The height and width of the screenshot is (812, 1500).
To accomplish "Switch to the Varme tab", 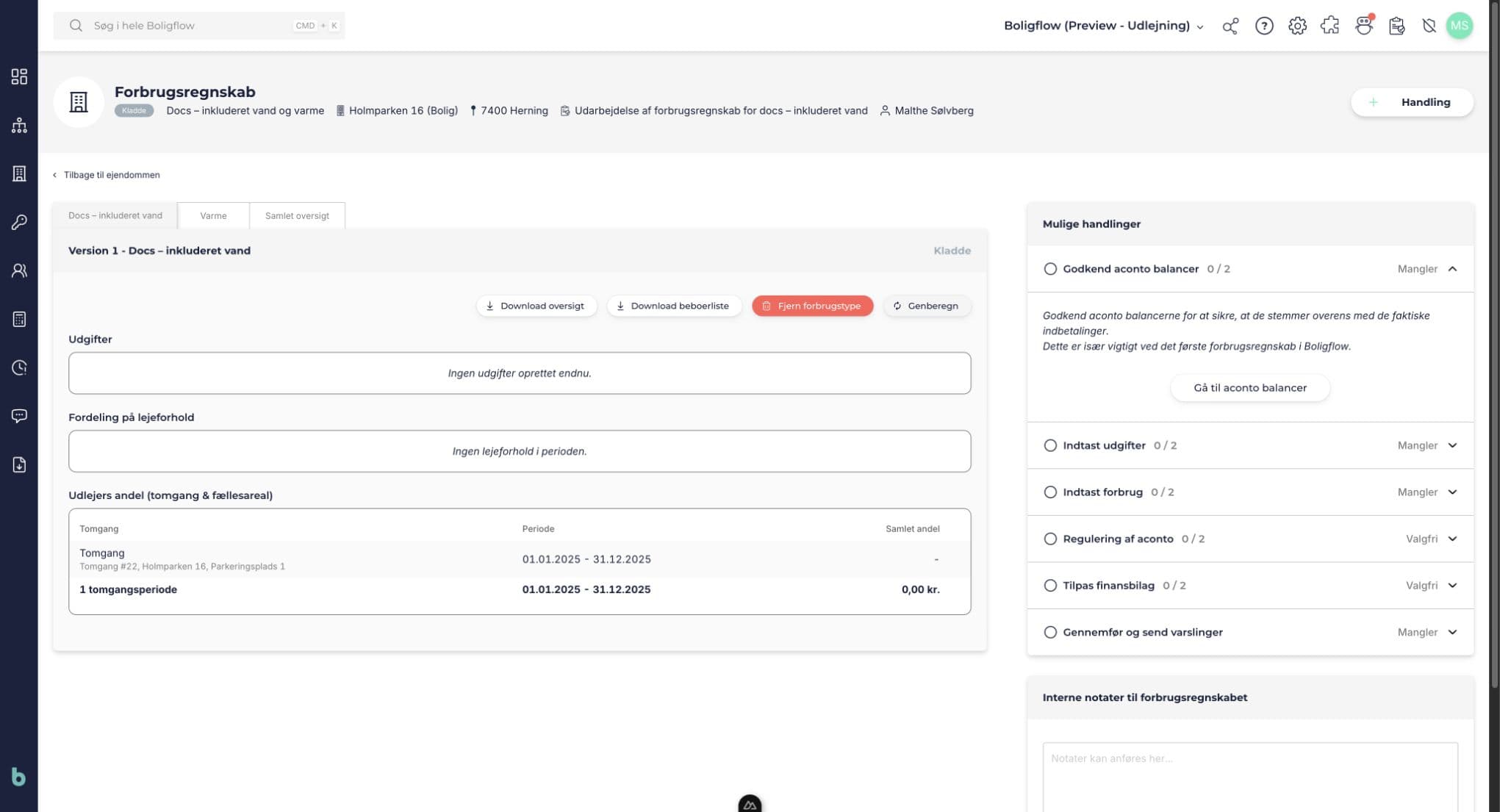I will [x=213, y=215].
